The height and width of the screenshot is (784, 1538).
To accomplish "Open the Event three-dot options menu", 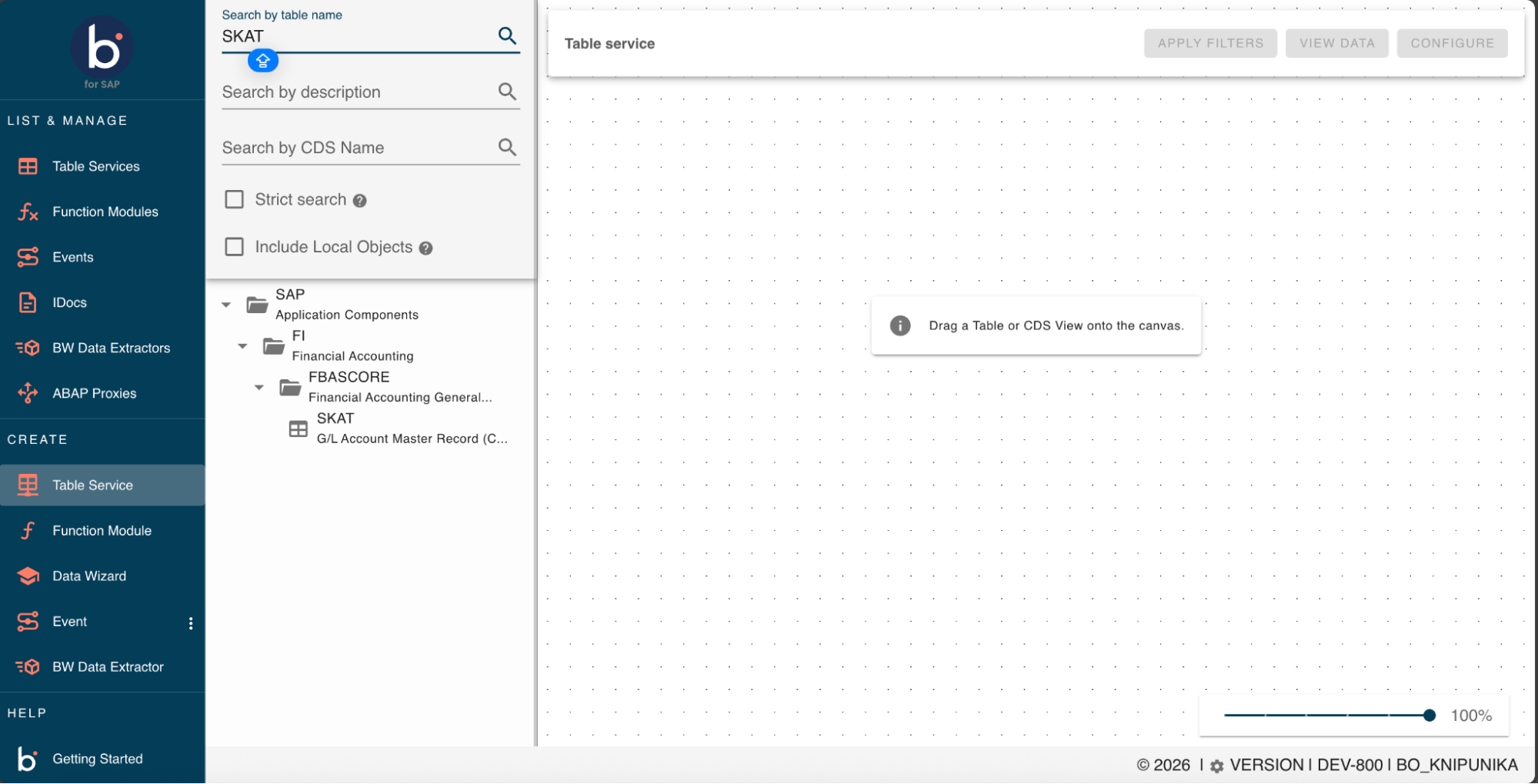I will point(191,623).
